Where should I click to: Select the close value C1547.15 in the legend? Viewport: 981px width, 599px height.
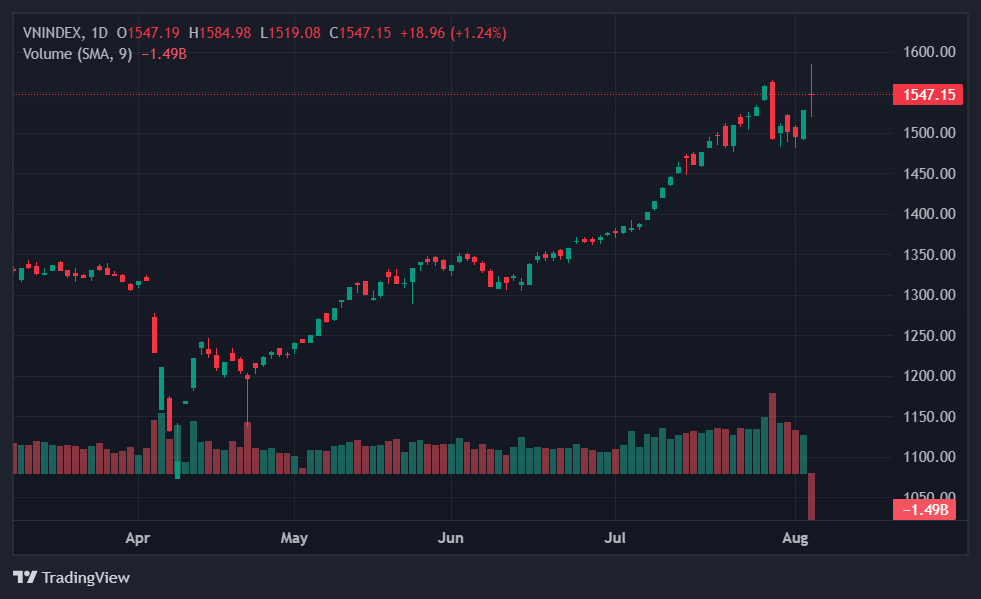pos(360,33)
